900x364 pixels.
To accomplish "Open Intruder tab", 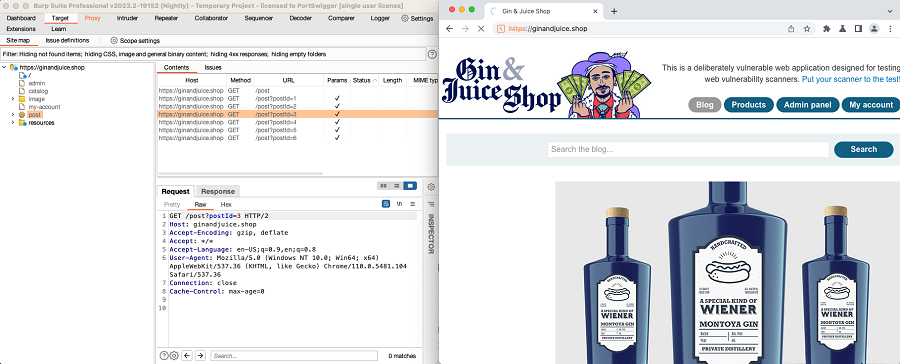I will tap(127, 18).
